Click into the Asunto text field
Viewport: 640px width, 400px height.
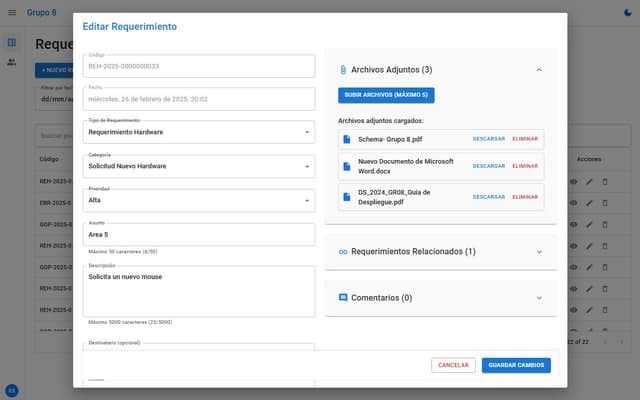pyautogui.click(x=198, y=234)
